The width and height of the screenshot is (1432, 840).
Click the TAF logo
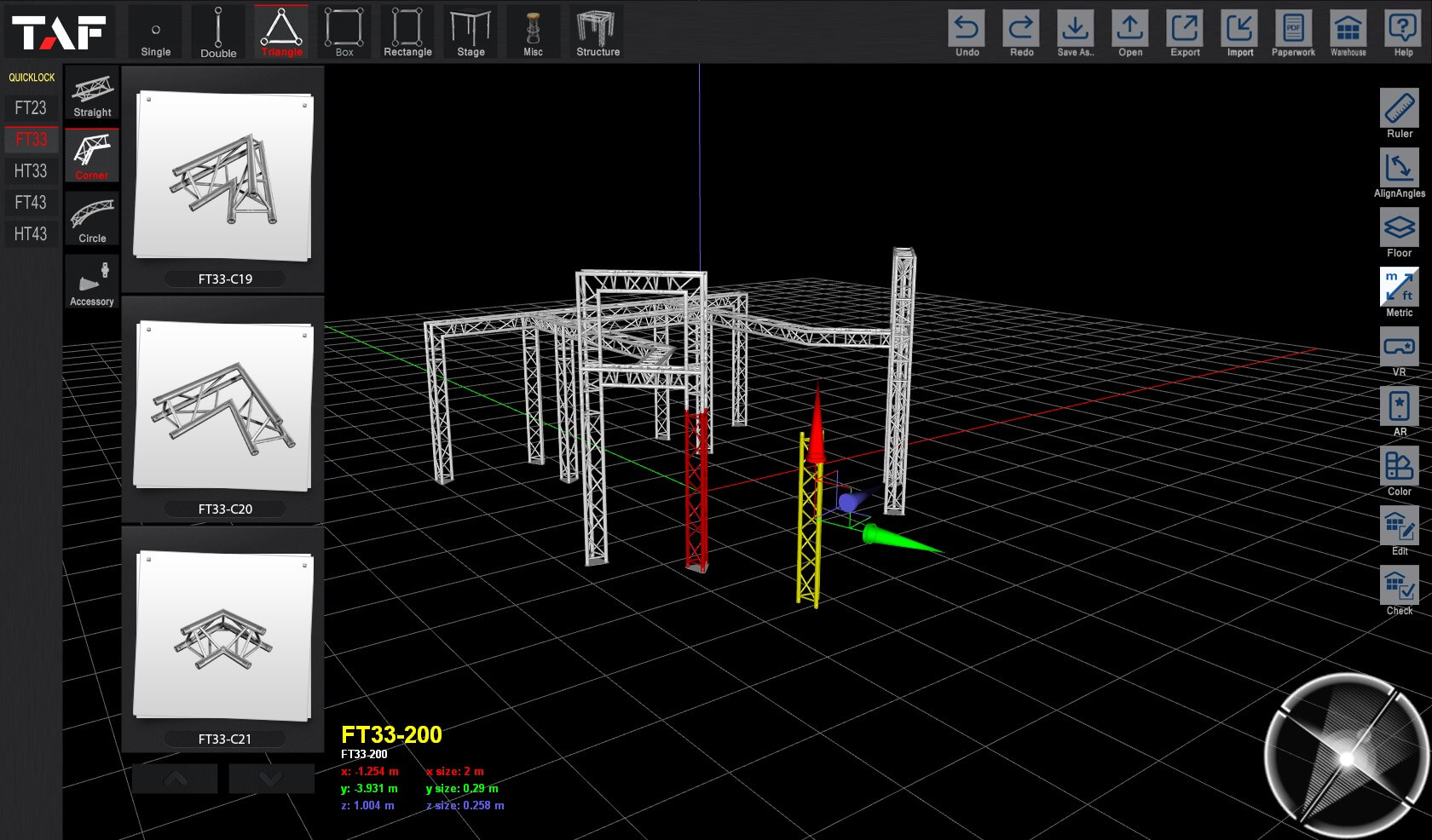(x=60, y=32)
